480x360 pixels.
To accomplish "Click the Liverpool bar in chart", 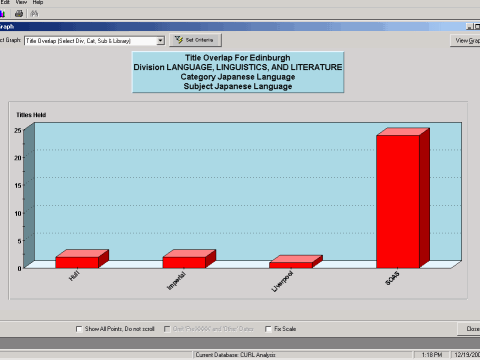I will coord(291,265).
